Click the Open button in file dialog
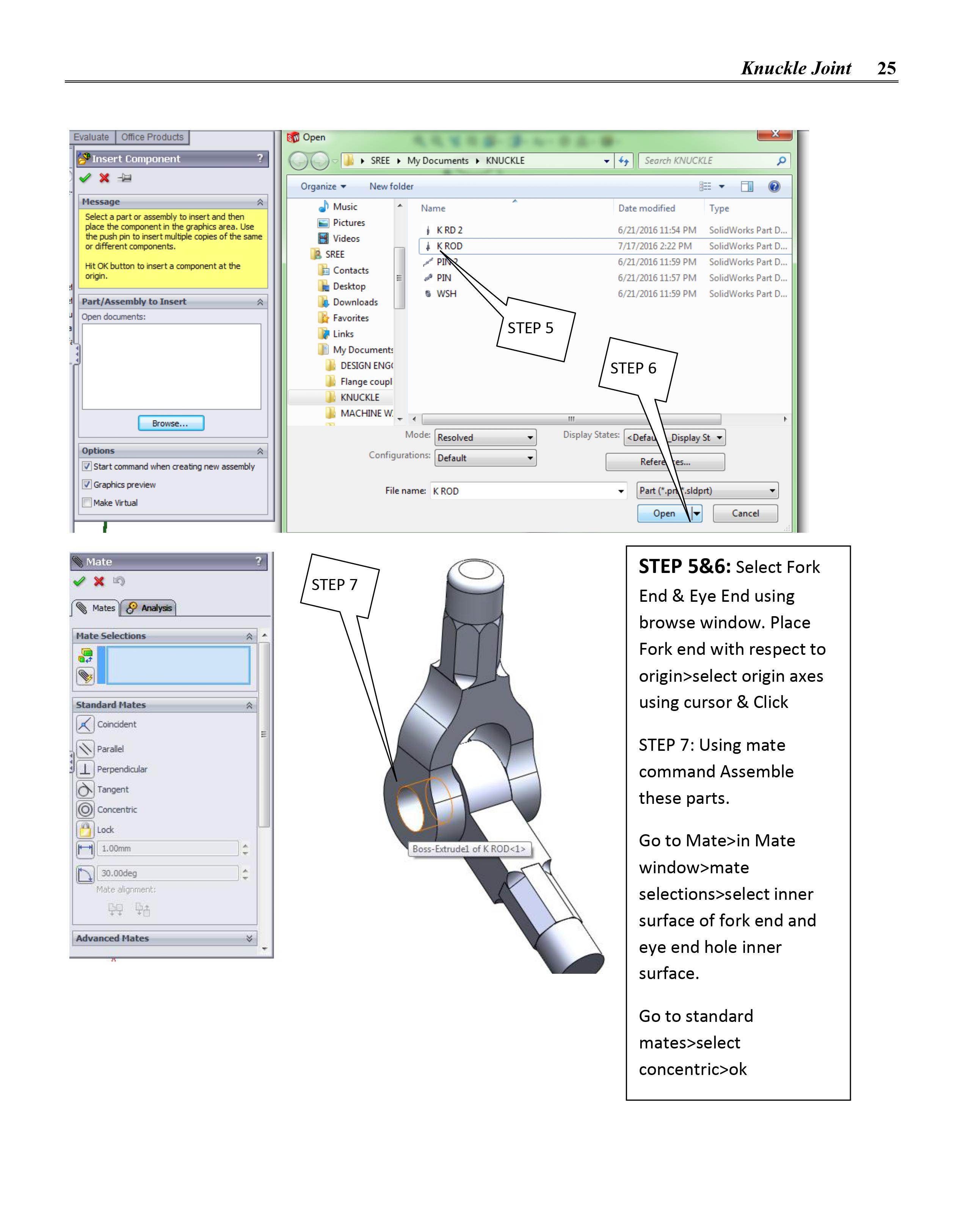Screen dimensions: 963x1232 tap(663, 513)
